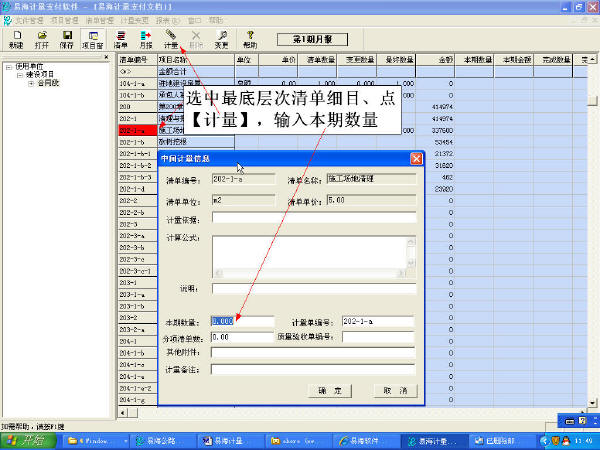Screen dimensions: 600x450
Task: Open the 清单 list toolbar icon
Action: point(121,39)
